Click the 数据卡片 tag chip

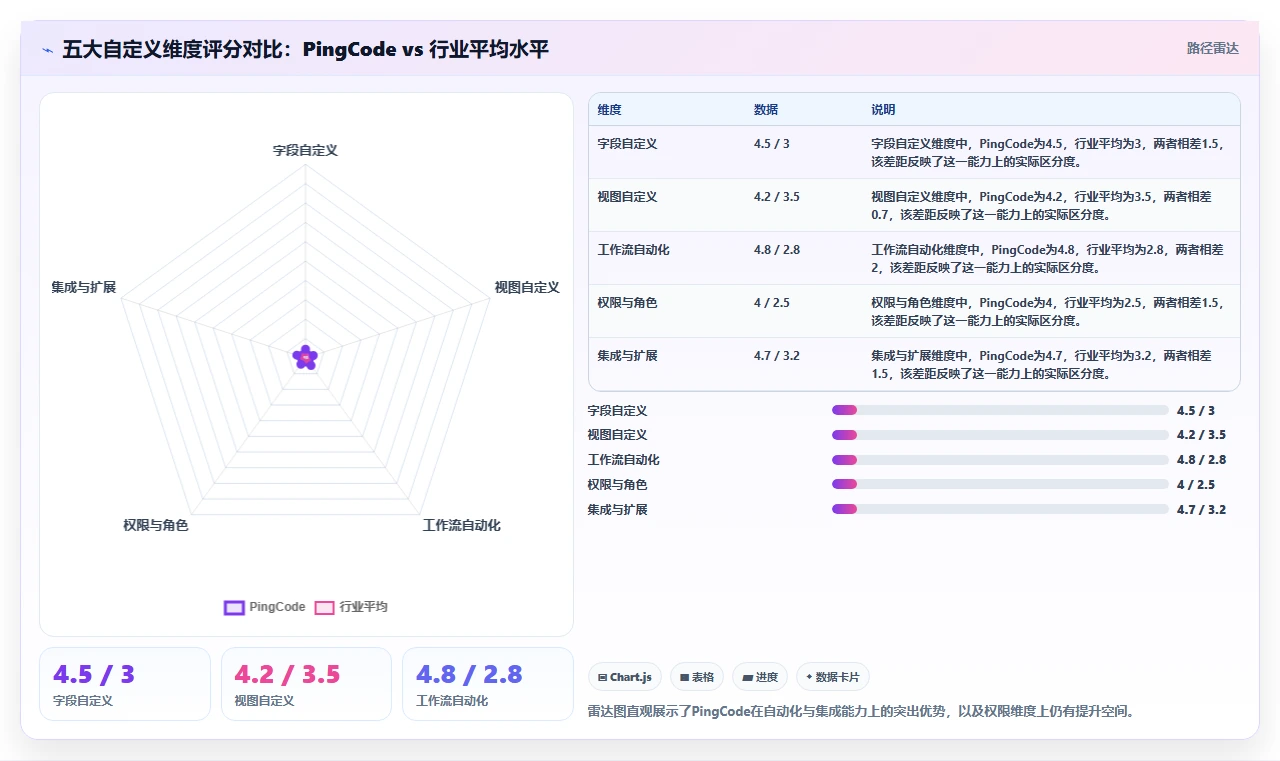[x=833, y=677]
